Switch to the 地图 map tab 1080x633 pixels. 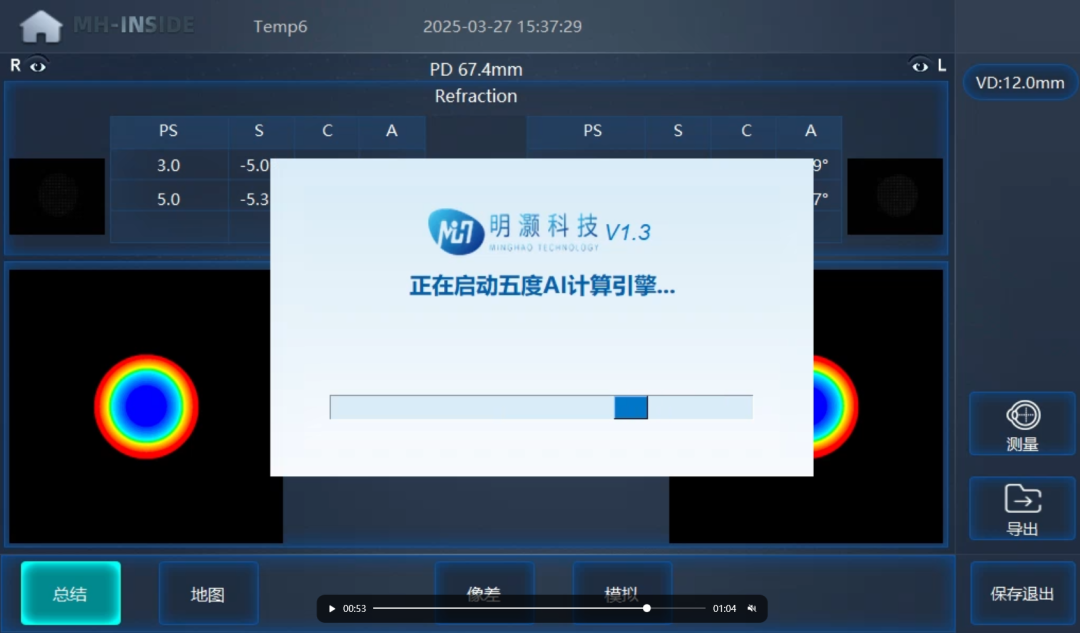[208, 593]
